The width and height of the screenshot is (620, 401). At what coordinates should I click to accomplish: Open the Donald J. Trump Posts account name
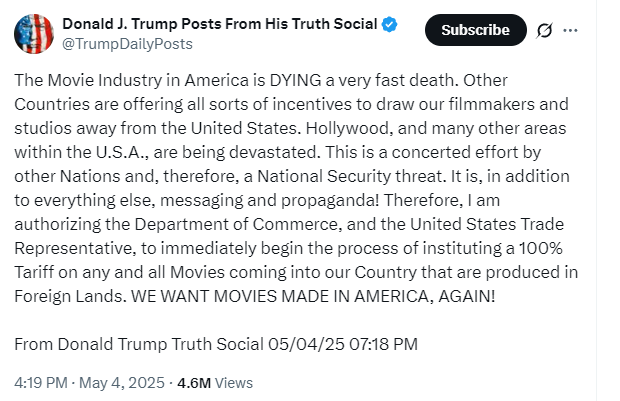(x=220, y=24)
